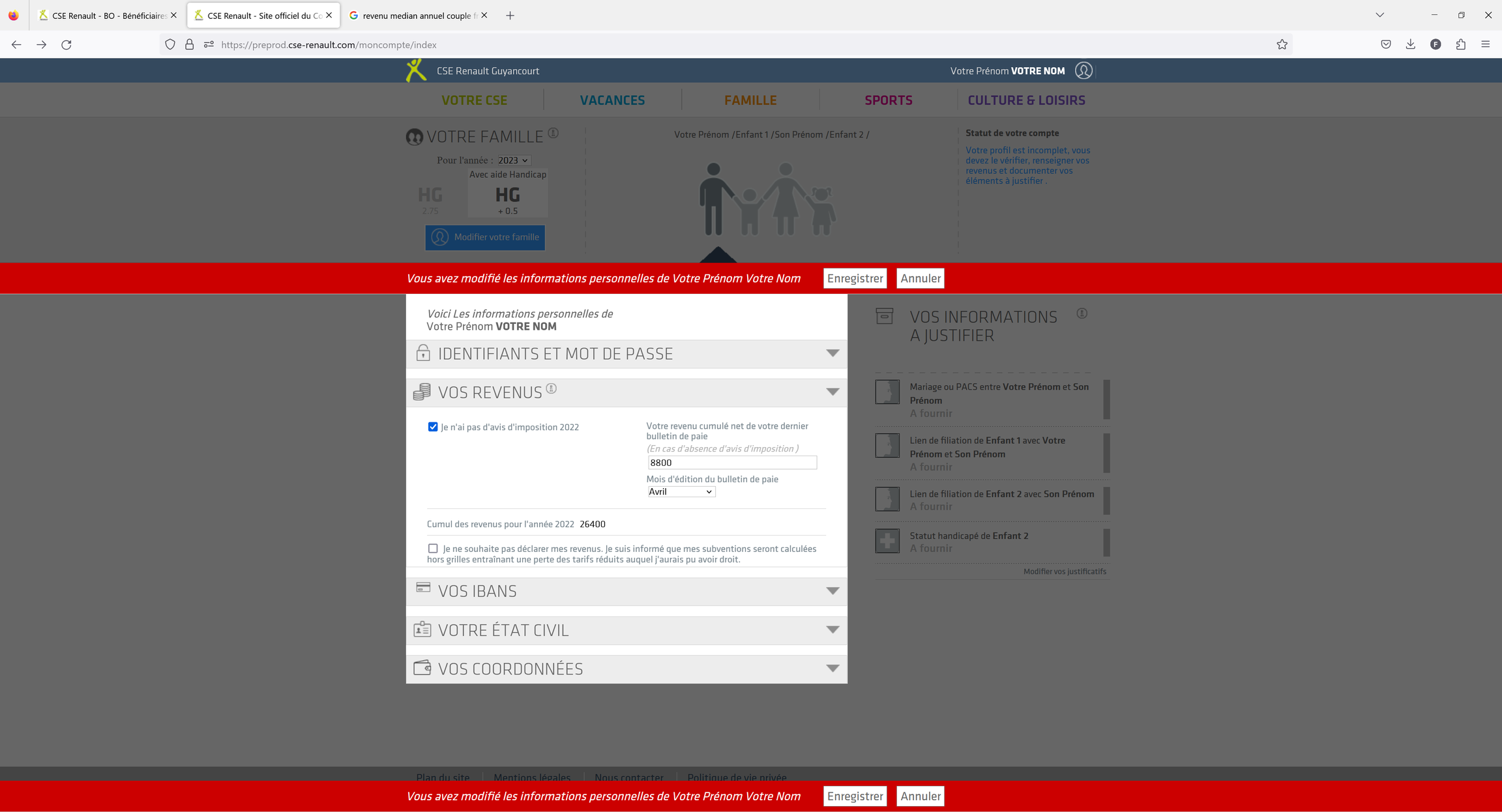Click info icon beside VOS REVENUS
The height and width of the screenshot is (812, 1502).
552,388
